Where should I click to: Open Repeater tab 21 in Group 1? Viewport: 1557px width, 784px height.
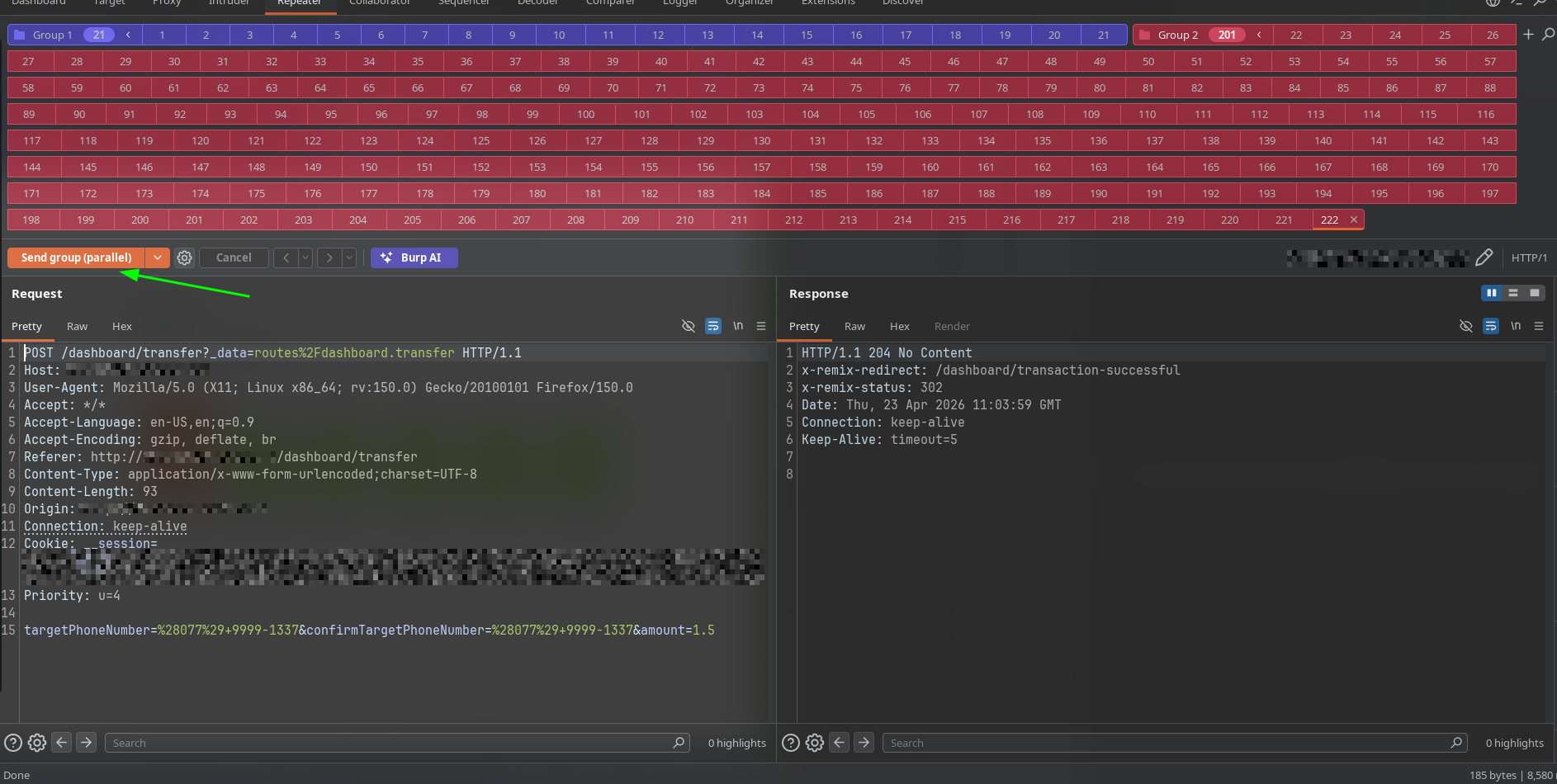(1104, 35)
